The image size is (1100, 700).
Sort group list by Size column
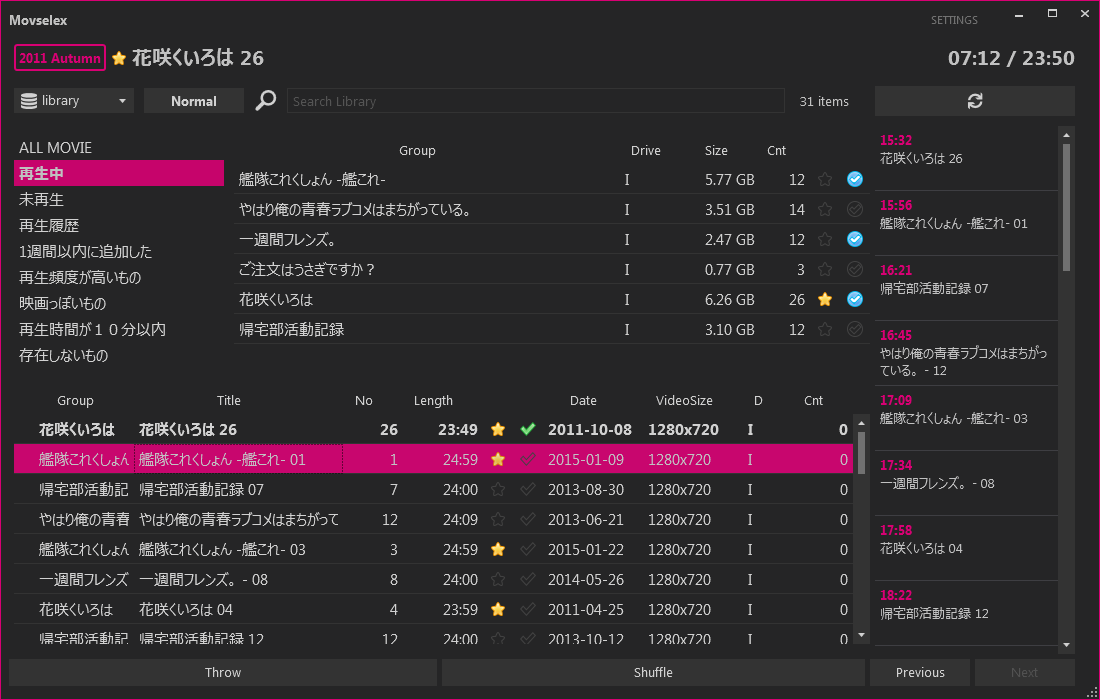pos(716,151)
